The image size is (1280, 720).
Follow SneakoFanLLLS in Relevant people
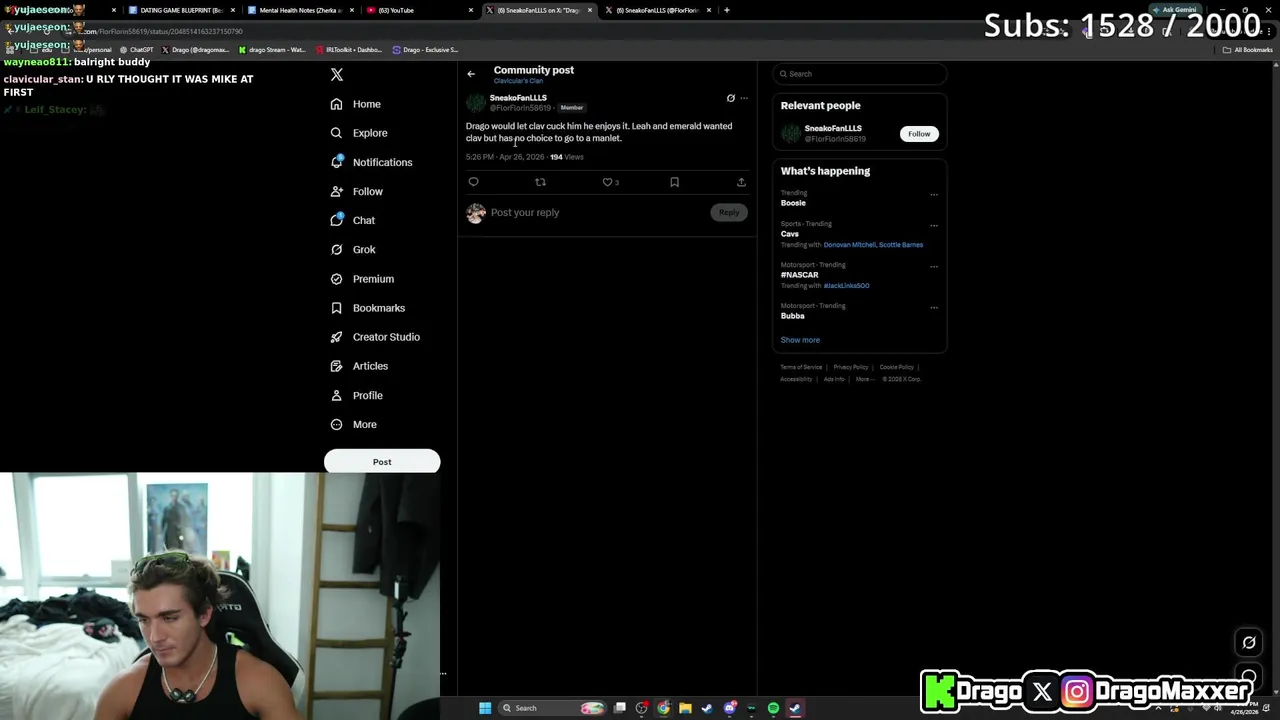[x=919, y=134]
